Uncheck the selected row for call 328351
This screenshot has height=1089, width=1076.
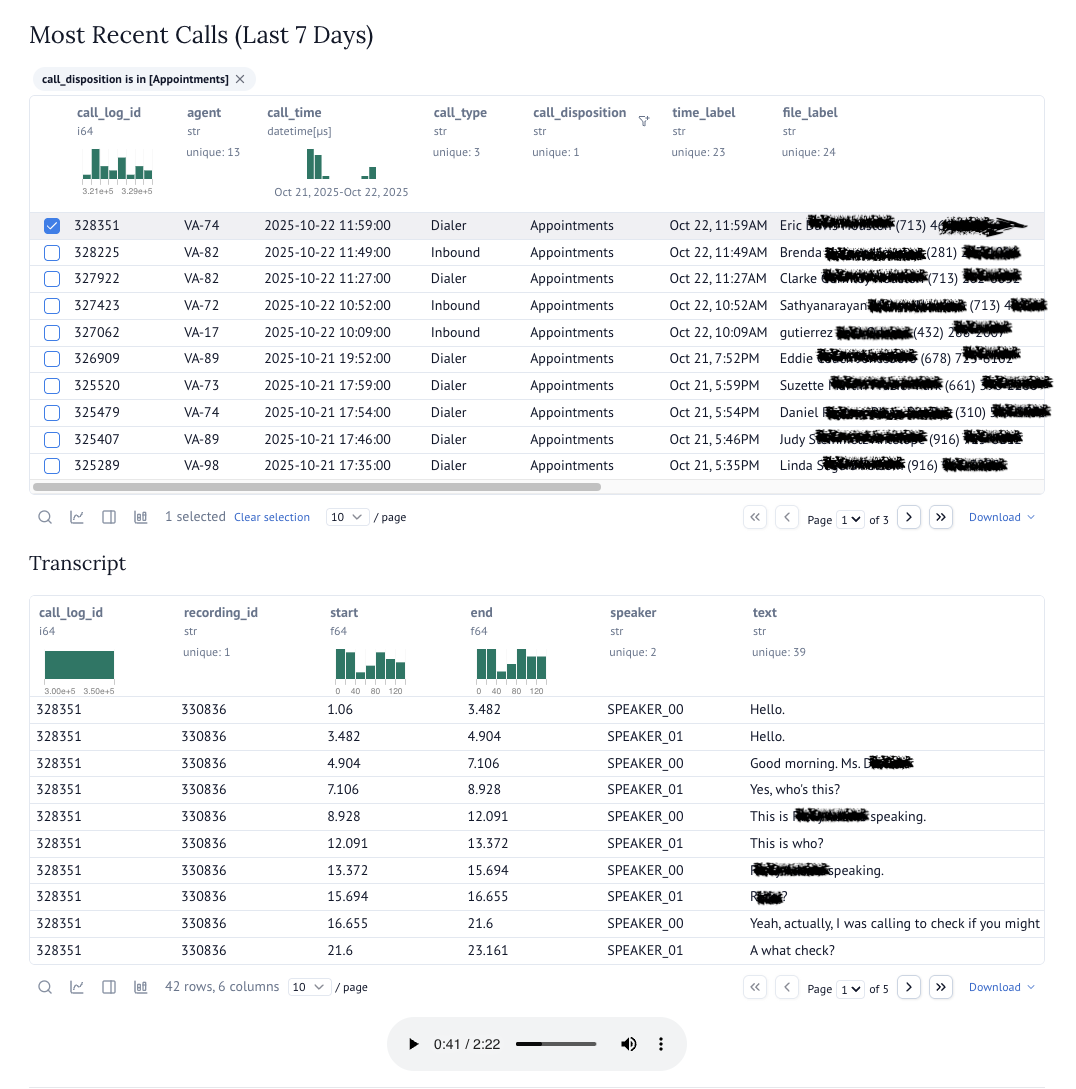tap(51, 225)
